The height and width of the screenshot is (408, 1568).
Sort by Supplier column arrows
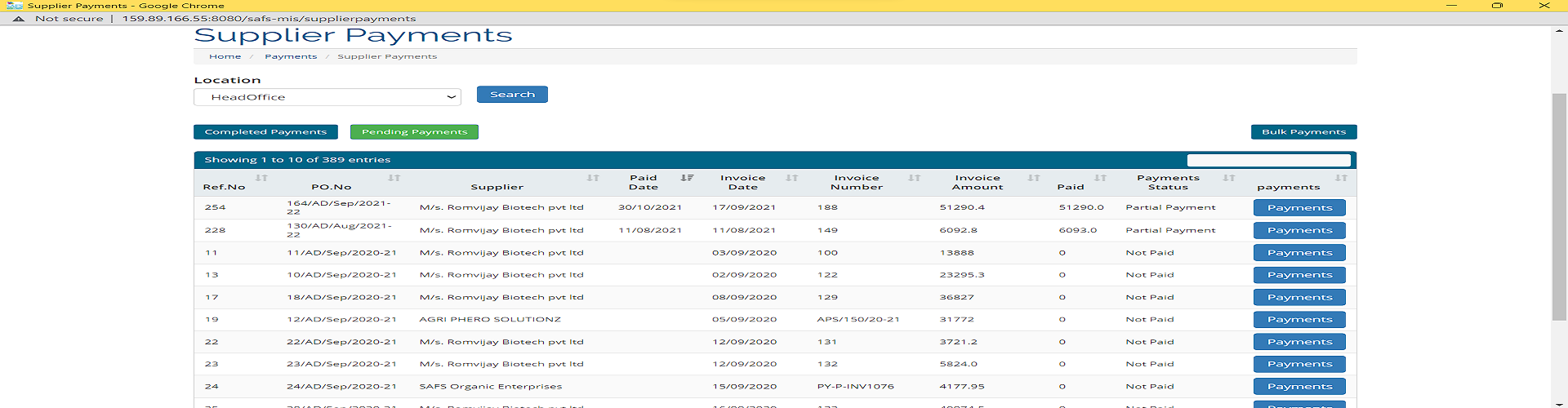[x=593, y=178]
